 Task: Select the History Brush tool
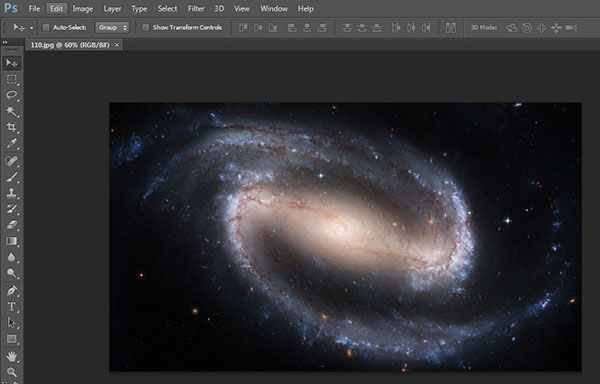(x=11, y=209)
